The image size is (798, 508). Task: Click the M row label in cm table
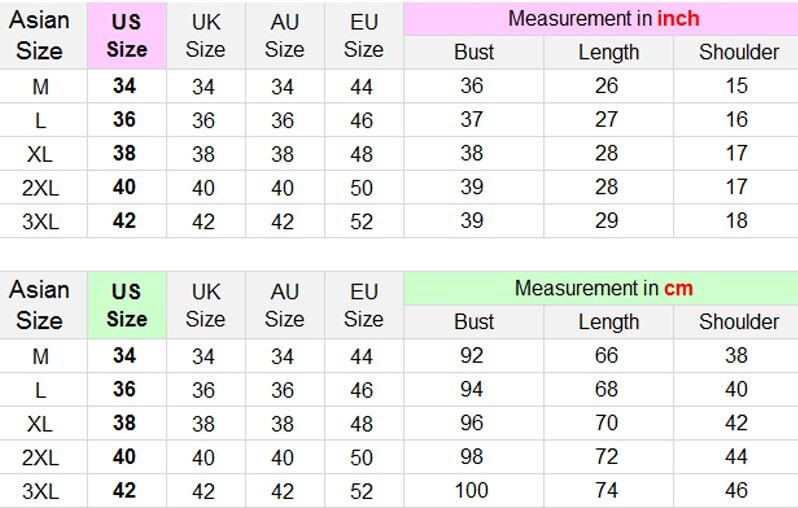(41, 356)
